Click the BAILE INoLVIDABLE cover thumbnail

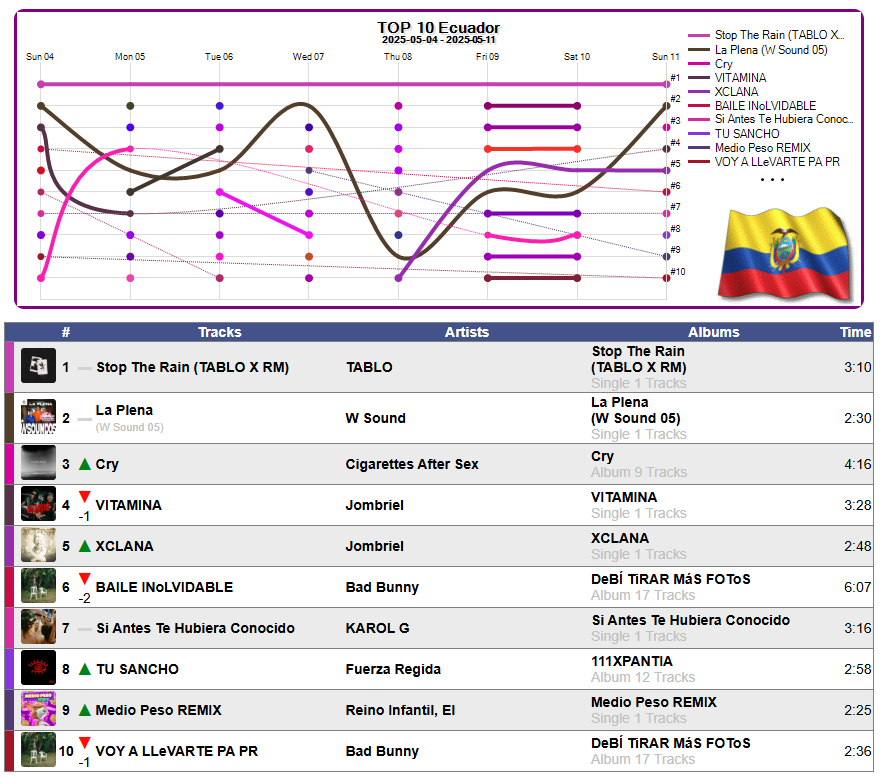tap(38, 586)
